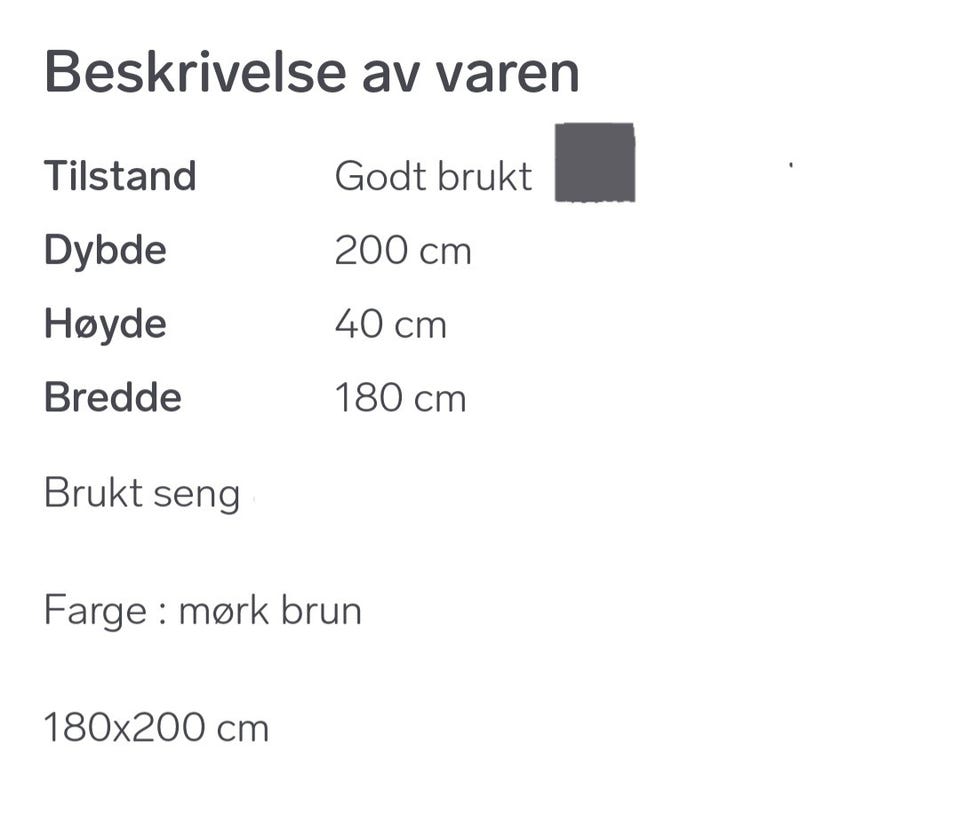The image size is (960, 836).
Task: Click the 180 cm width value
Action: pos(400,398)
